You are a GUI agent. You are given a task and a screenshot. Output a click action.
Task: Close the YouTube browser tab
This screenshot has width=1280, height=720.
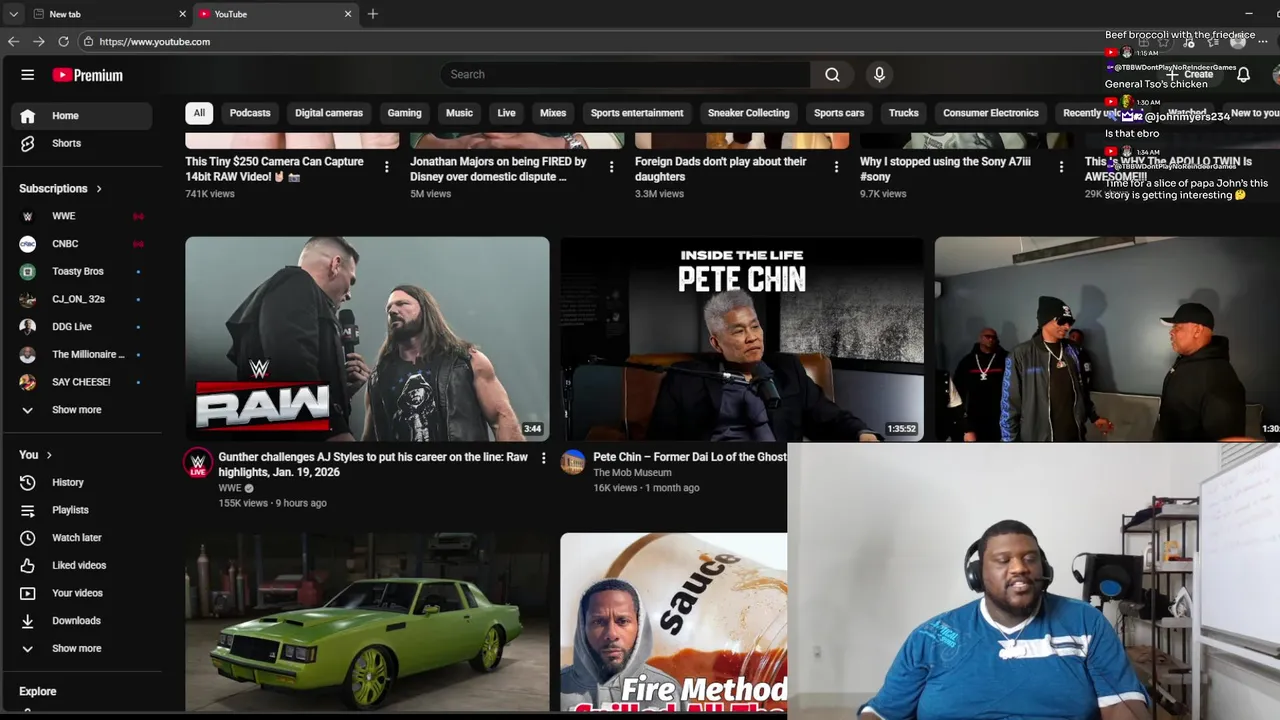[348, 14]
